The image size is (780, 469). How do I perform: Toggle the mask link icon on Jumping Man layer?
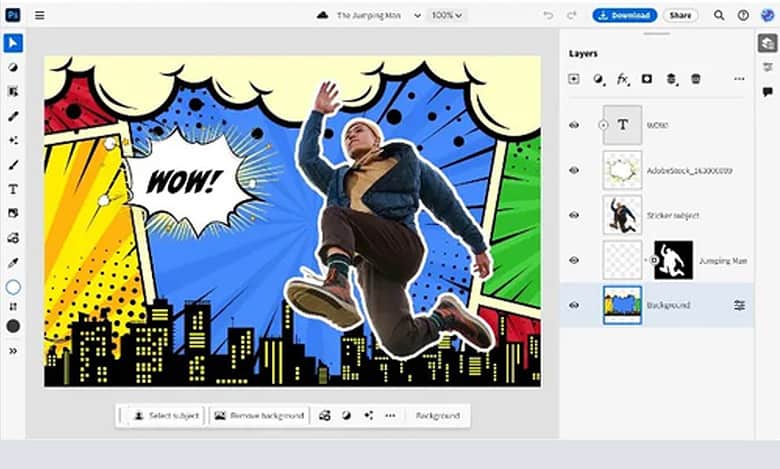[653, 260]
